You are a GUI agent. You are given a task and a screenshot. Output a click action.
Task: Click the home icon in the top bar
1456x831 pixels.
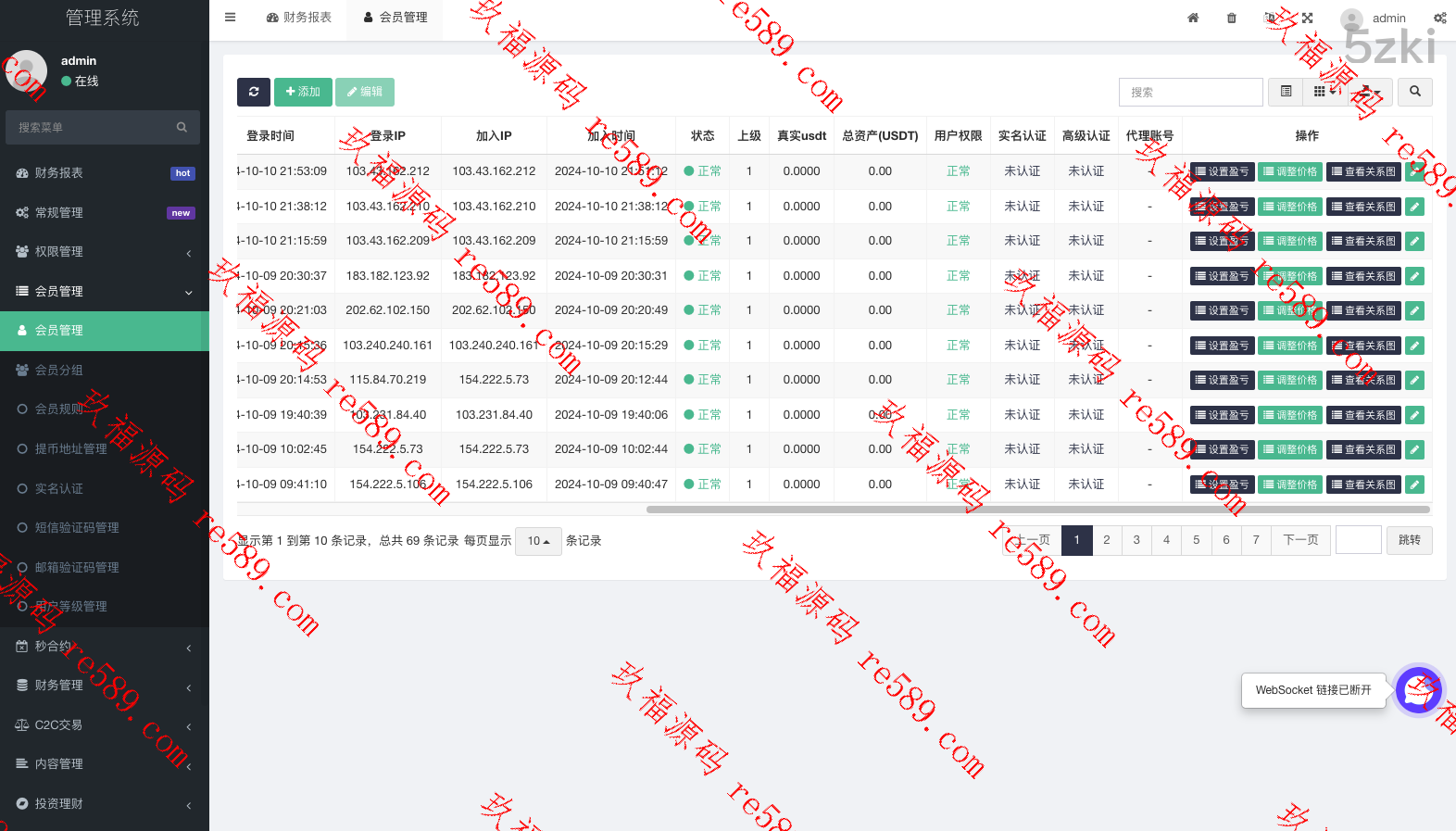click(x=1193, y=18)
